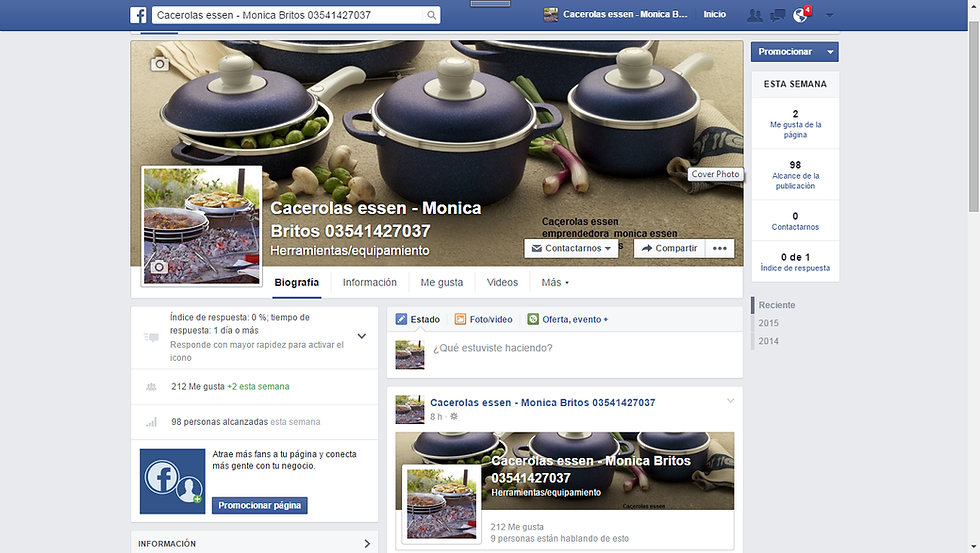Click small page avatar in top bar
Image resolution: width=980 pixels, height=553 pixels.
point(551,14)
